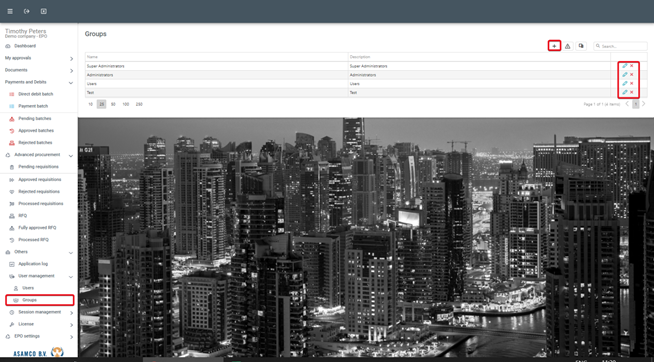Collapse the Payments and Debits section
654x362 pixels.
pyautogui.click(x=39, y=83)
